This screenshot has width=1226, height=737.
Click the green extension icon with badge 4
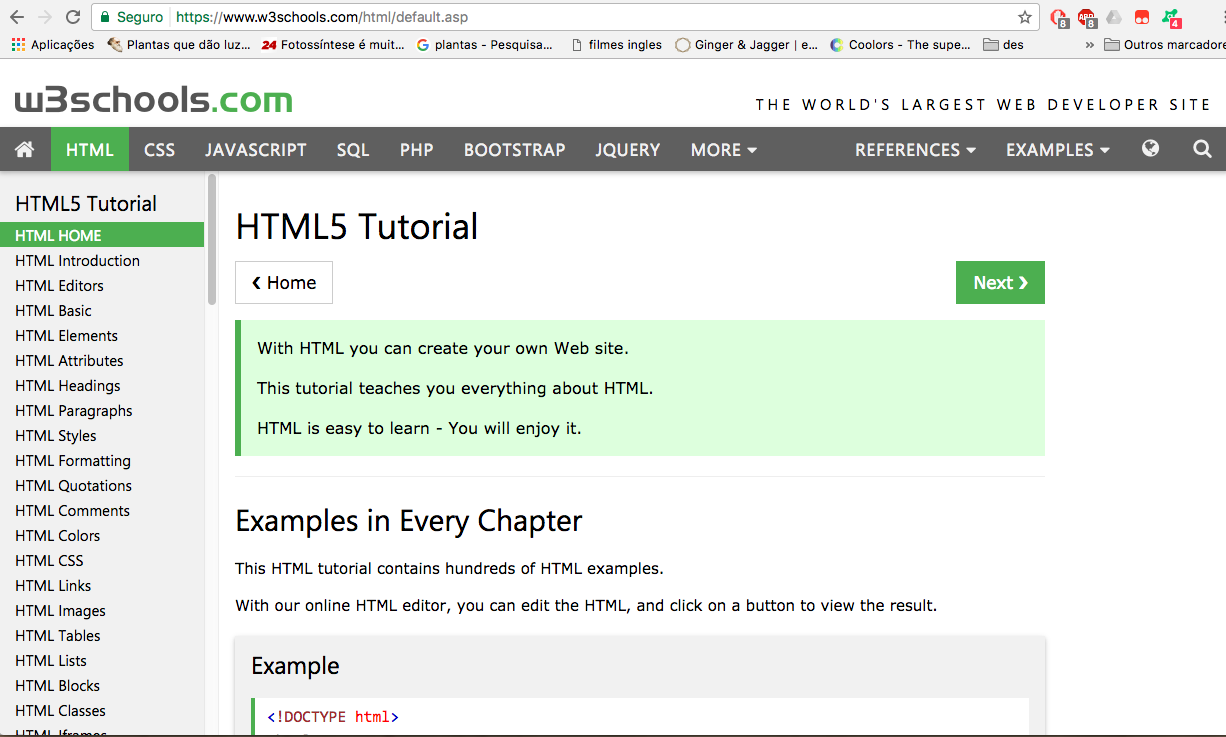coord(1171,18)
